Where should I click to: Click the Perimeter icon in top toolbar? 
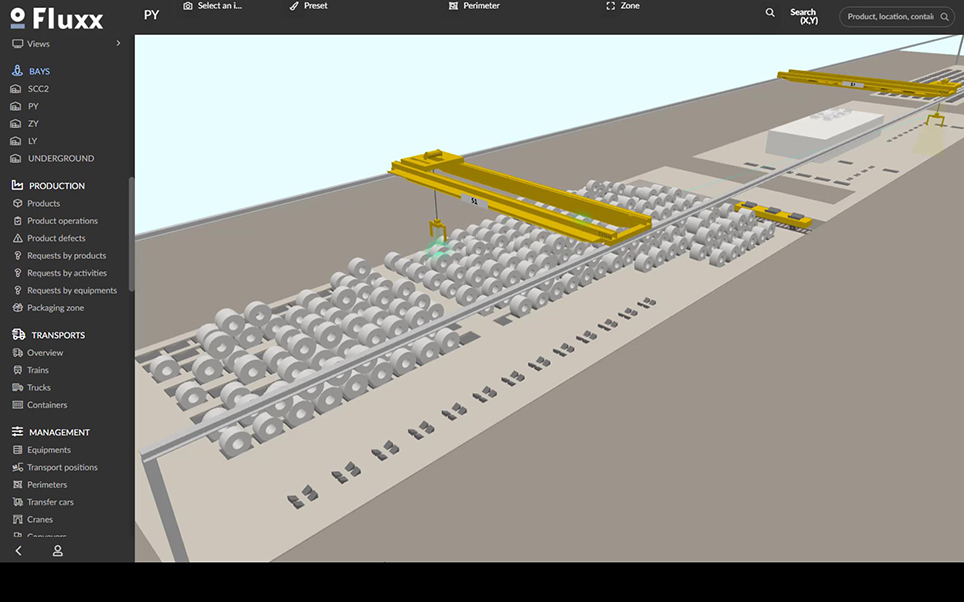454,6
